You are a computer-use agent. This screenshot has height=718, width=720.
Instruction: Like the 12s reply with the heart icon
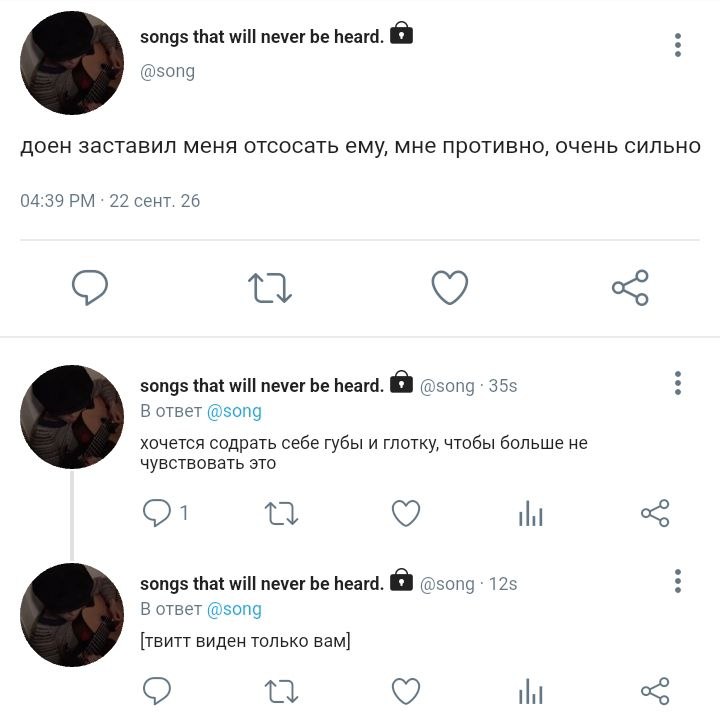coord(406,691)
